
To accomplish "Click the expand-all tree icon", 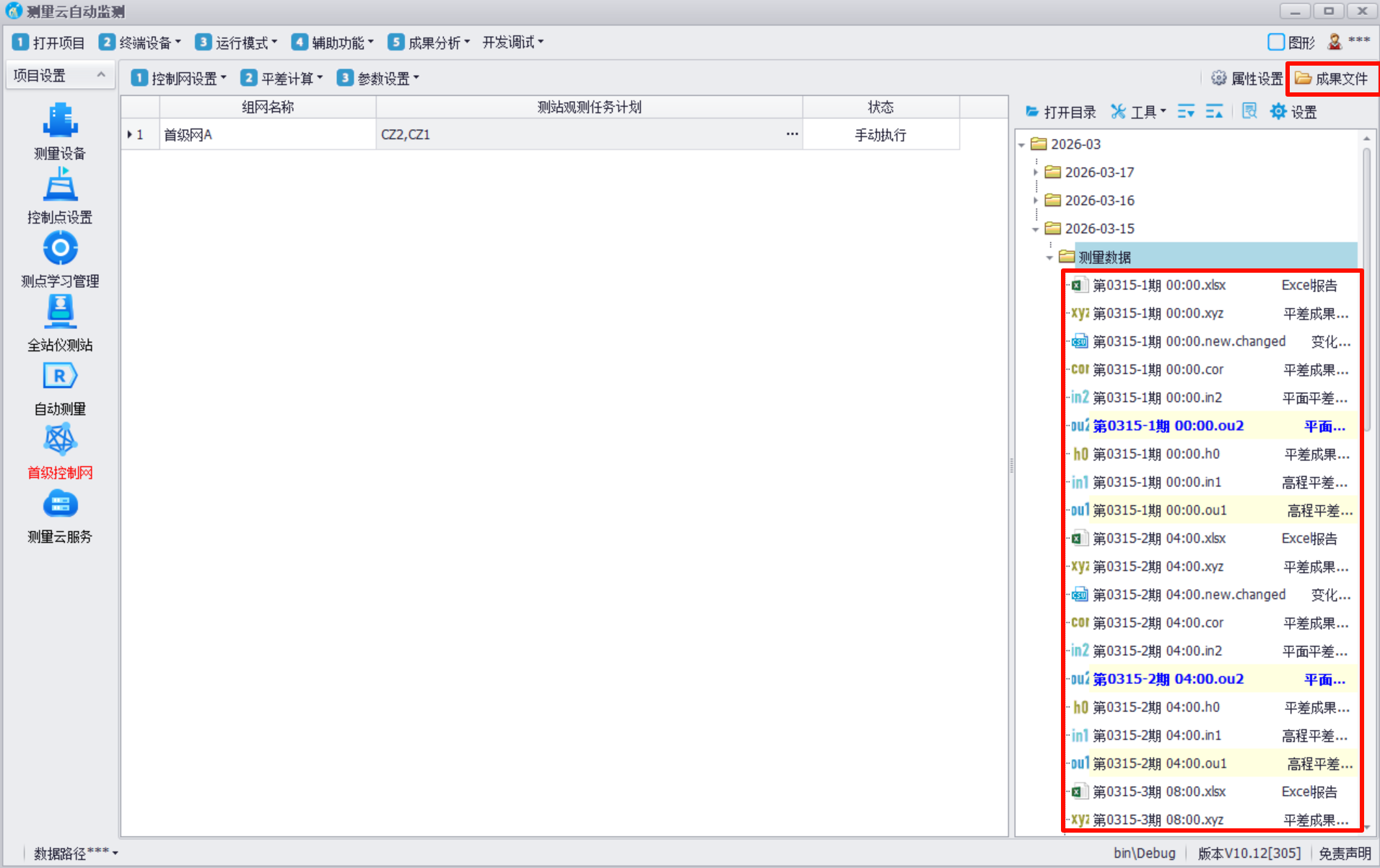I will point(1186,112).
